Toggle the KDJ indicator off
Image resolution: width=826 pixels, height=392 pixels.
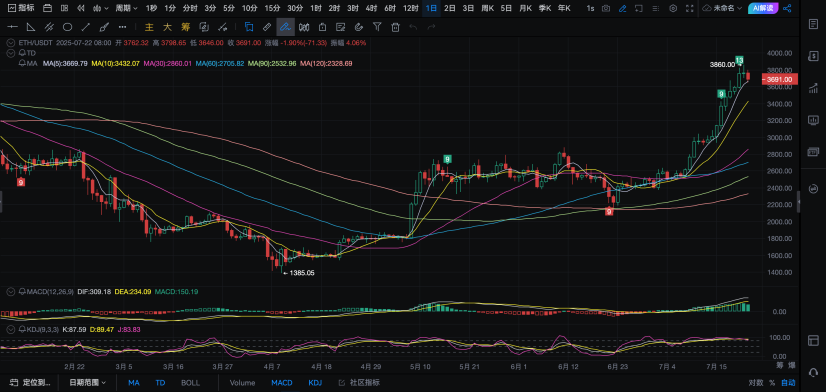pyautogui.click(x=315, y=383)
